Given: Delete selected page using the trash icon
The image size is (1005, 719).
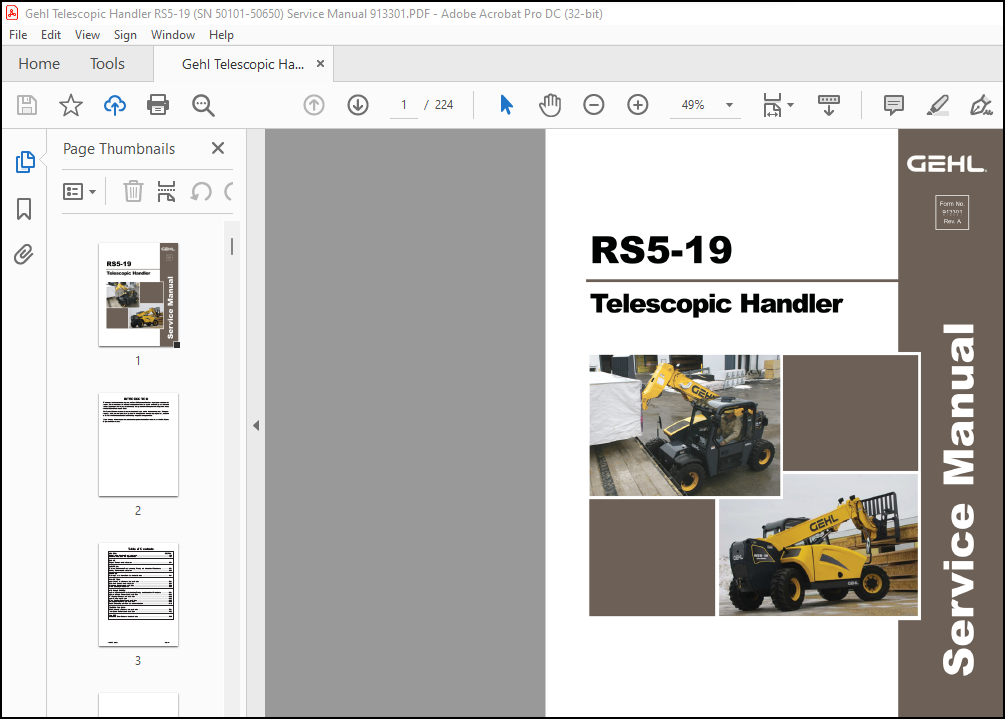Looking at the screenshot, I should coord(133,191).
